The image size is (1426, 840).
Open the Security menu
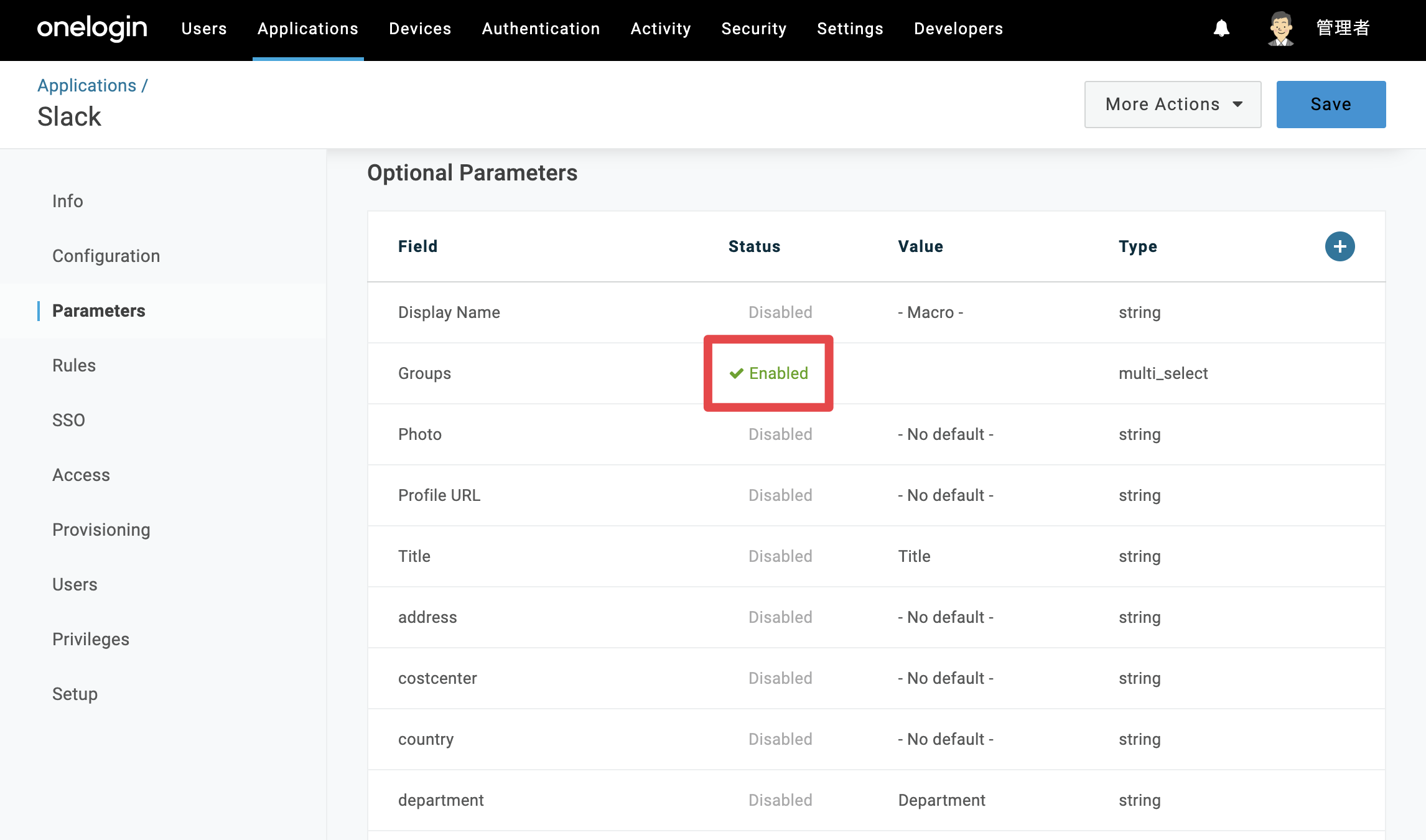754,29
